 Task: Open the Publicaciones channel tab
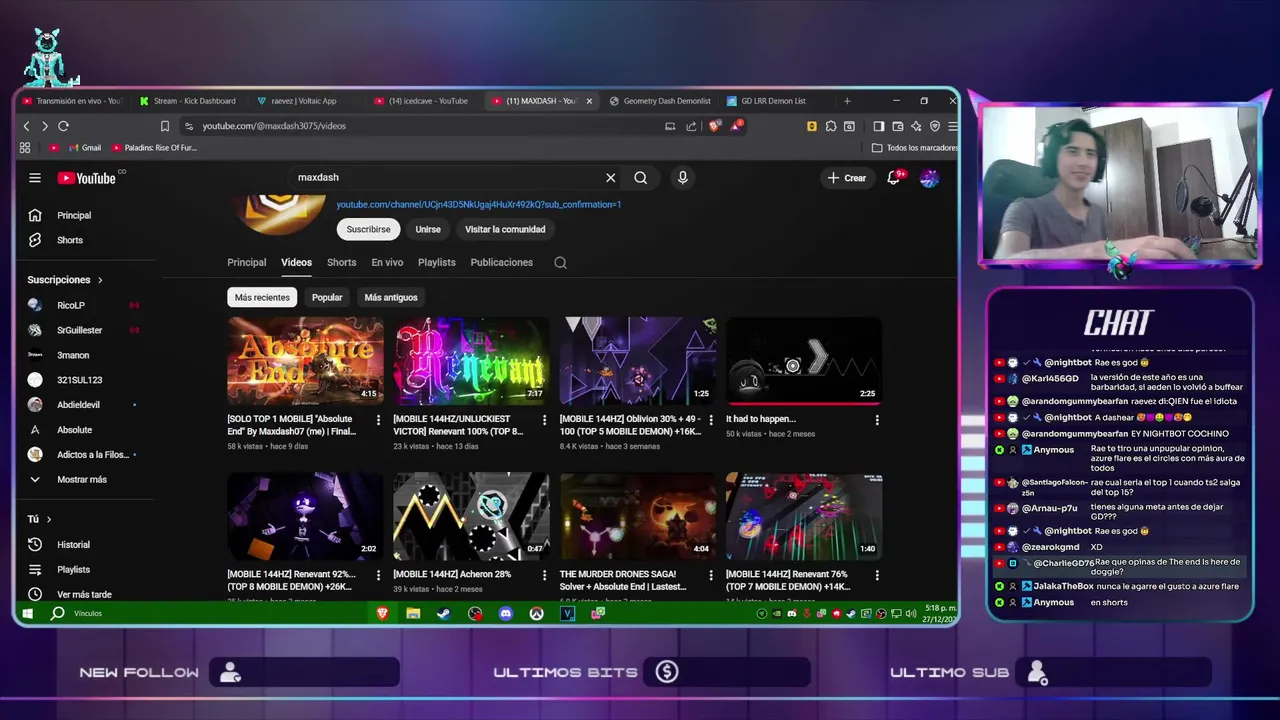click(502, 262)
